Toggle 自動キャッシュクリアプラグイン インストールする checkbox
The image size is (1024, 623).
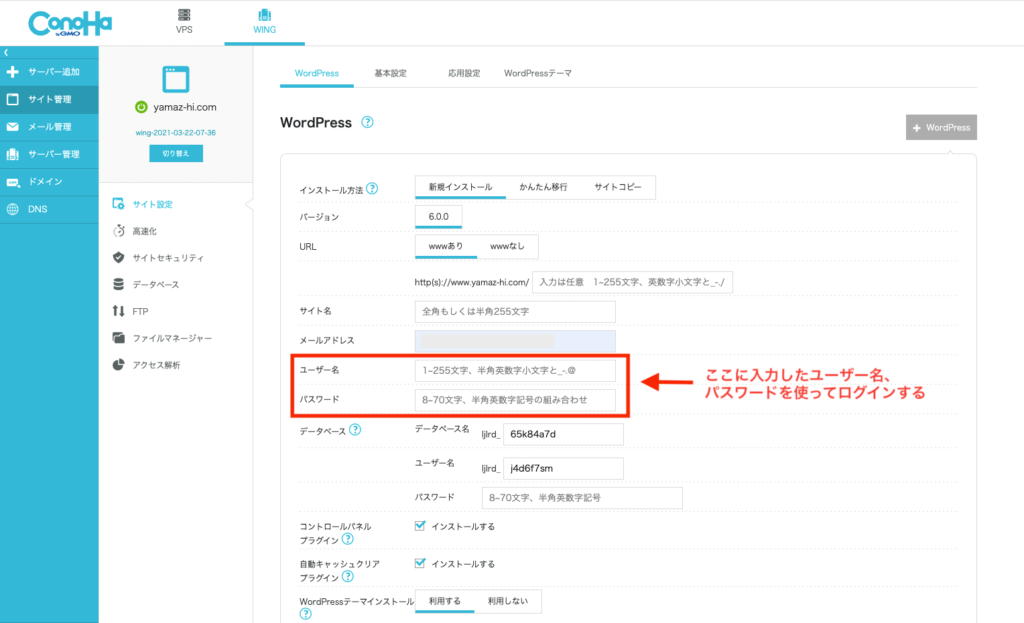(x=420, y=564)
